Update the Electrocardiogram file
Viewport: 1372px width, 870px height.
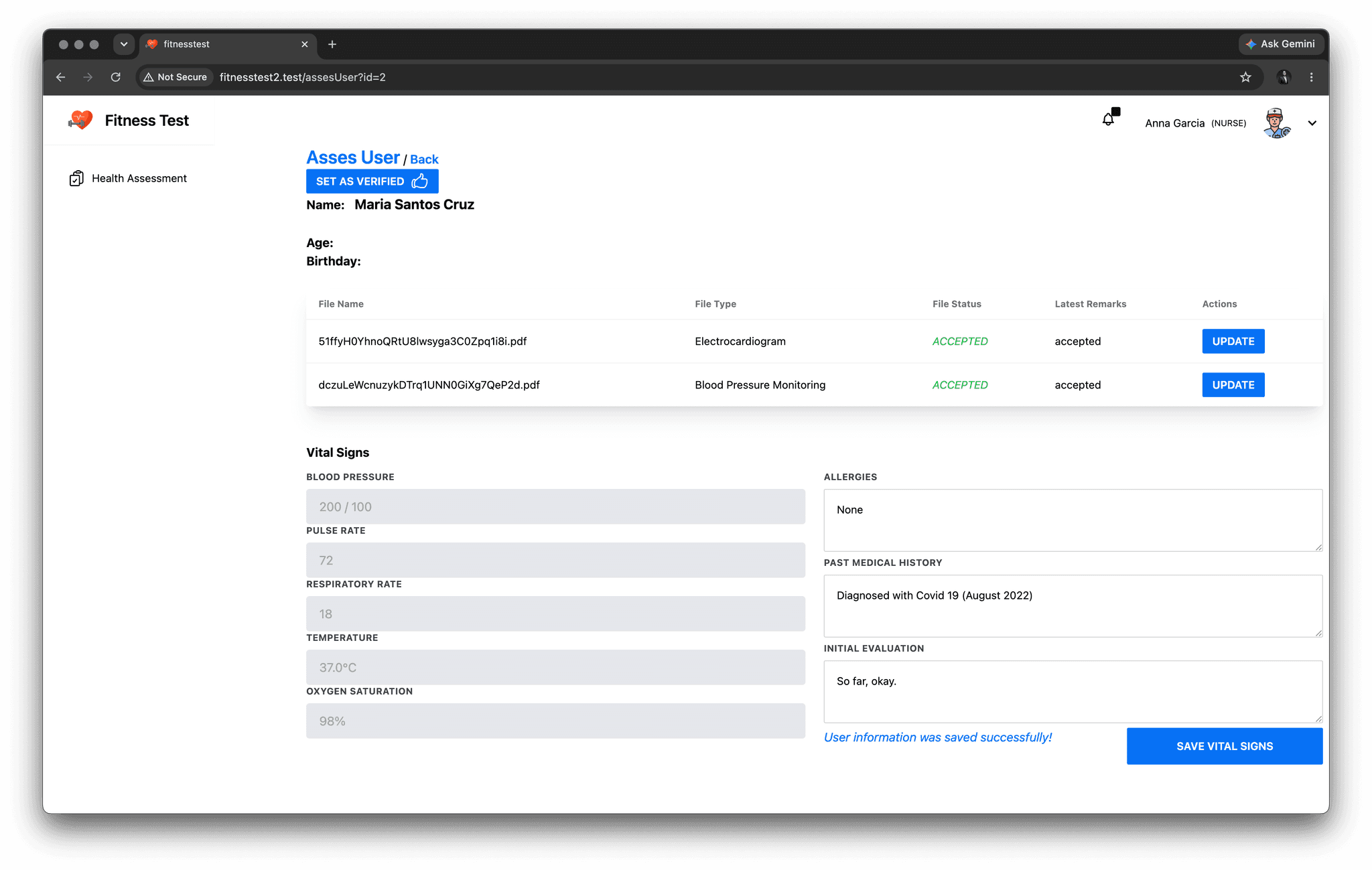point(1233,341)
